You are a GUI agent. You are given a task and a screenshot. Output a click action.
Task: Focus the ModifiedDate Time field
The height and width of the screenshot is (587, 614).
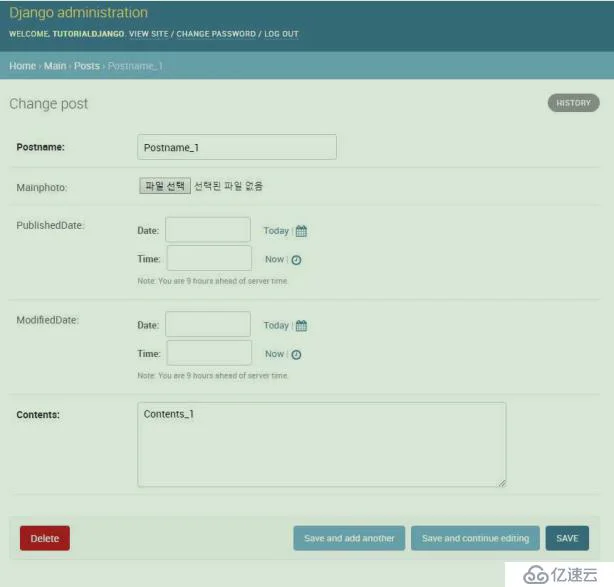coord(209,352)
